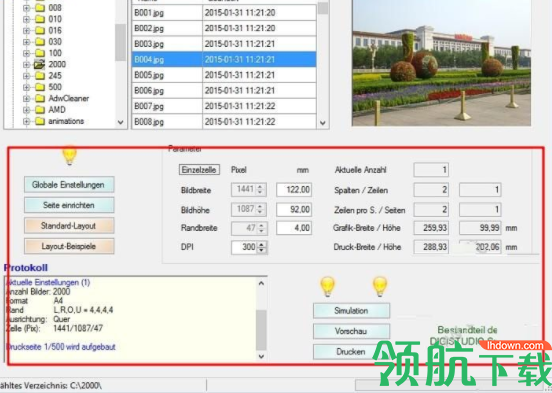The height and width of the screenshot is (393, 552).
Task: Click the rightmost lightbulb hint near Simulation
Action: point(380,286)
